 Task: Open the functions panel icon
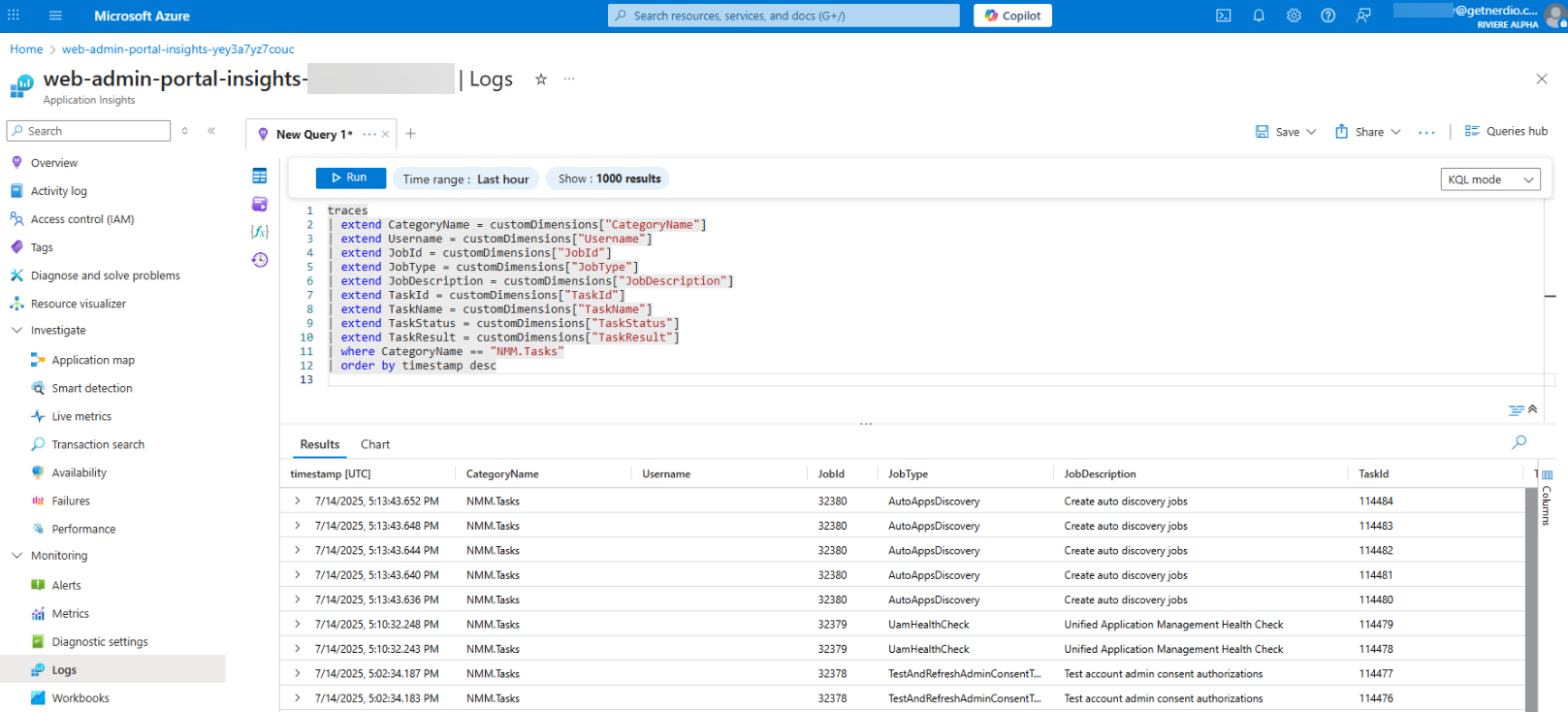click(x=260, y=232)
